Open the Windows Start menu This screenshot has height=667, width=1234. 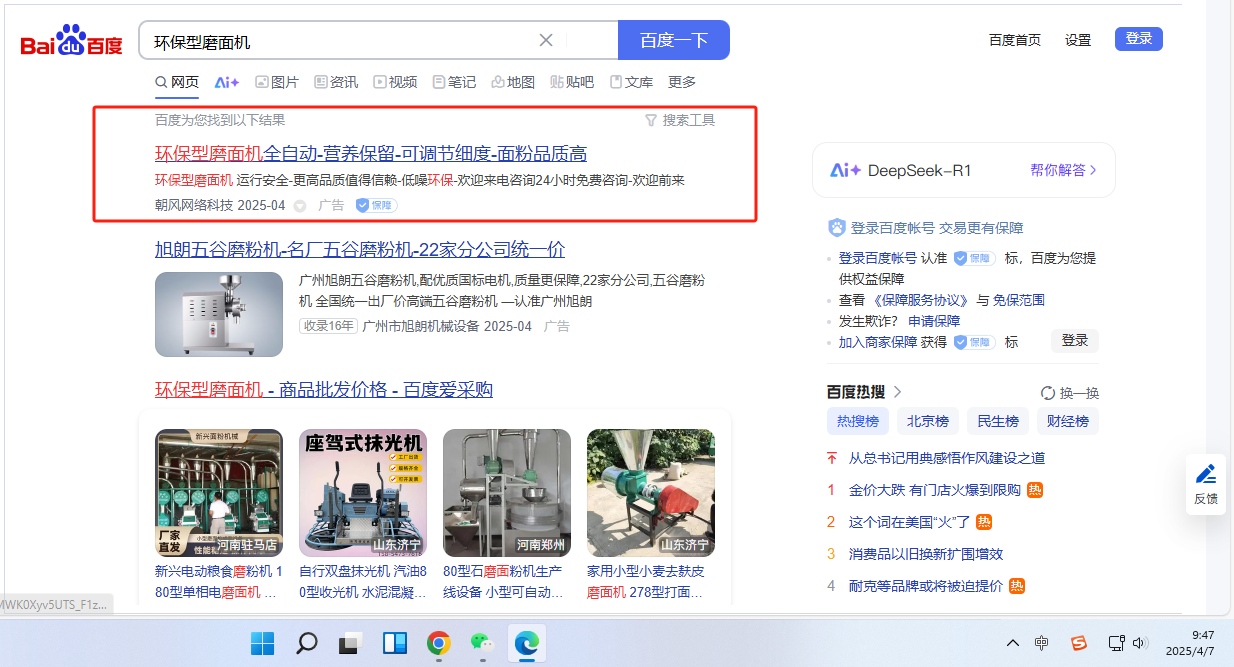263,642
